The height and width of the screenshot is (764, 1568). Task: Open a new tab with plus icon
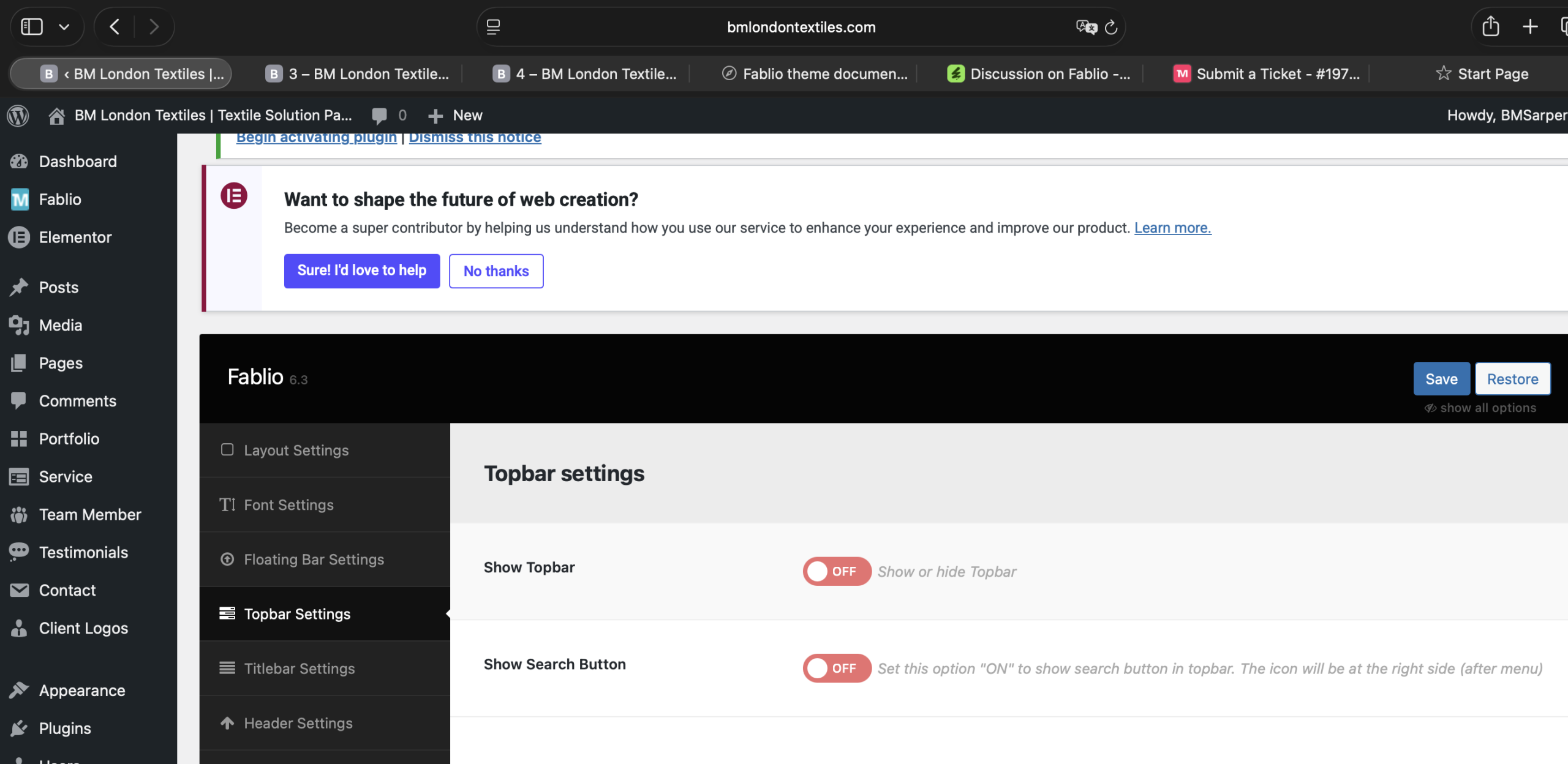click(1530, 27)
